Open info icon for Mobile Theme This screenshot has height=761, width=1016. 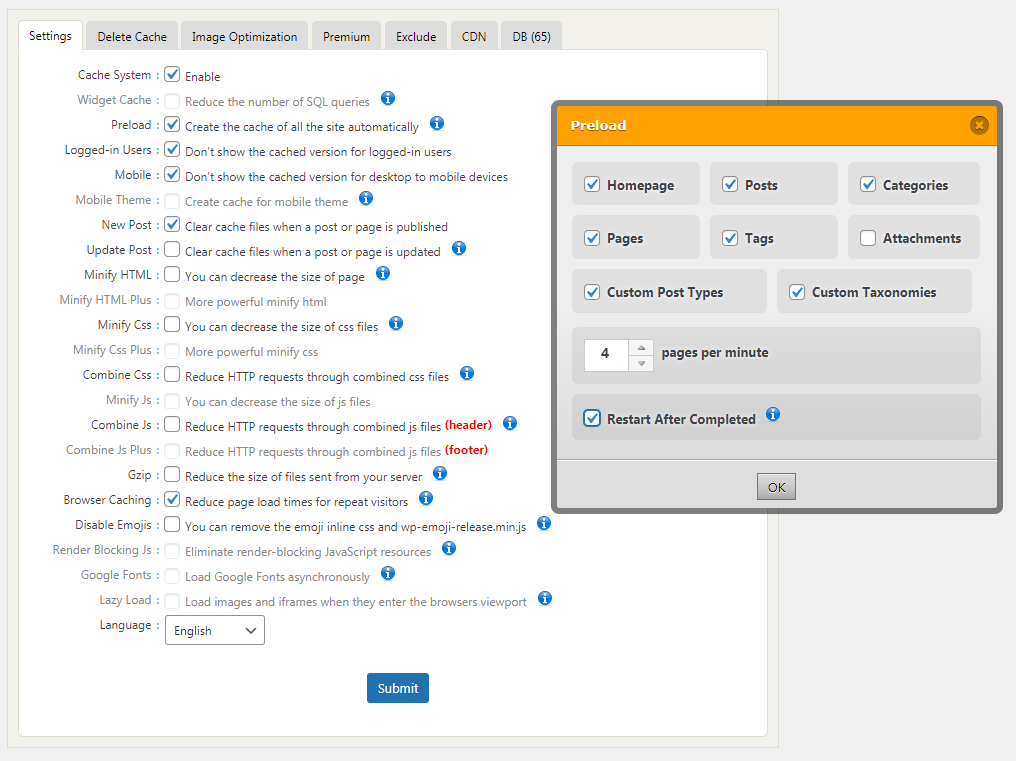point(366,198)
